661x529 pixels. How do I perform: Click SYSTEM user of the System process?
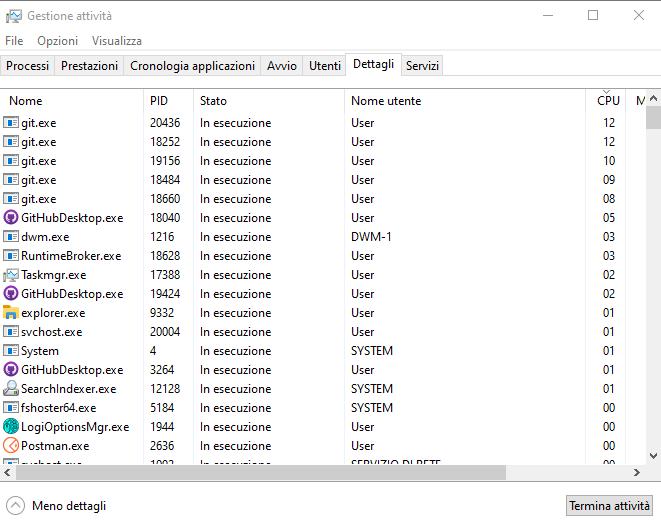(x=372, y=351)
